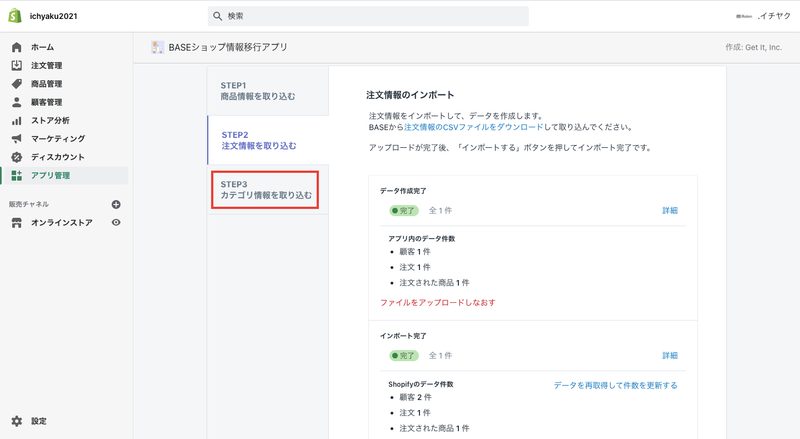The height and width of the screenshot is (439, 800).
Task: Open the ホーム home icon
Action: 16,47
